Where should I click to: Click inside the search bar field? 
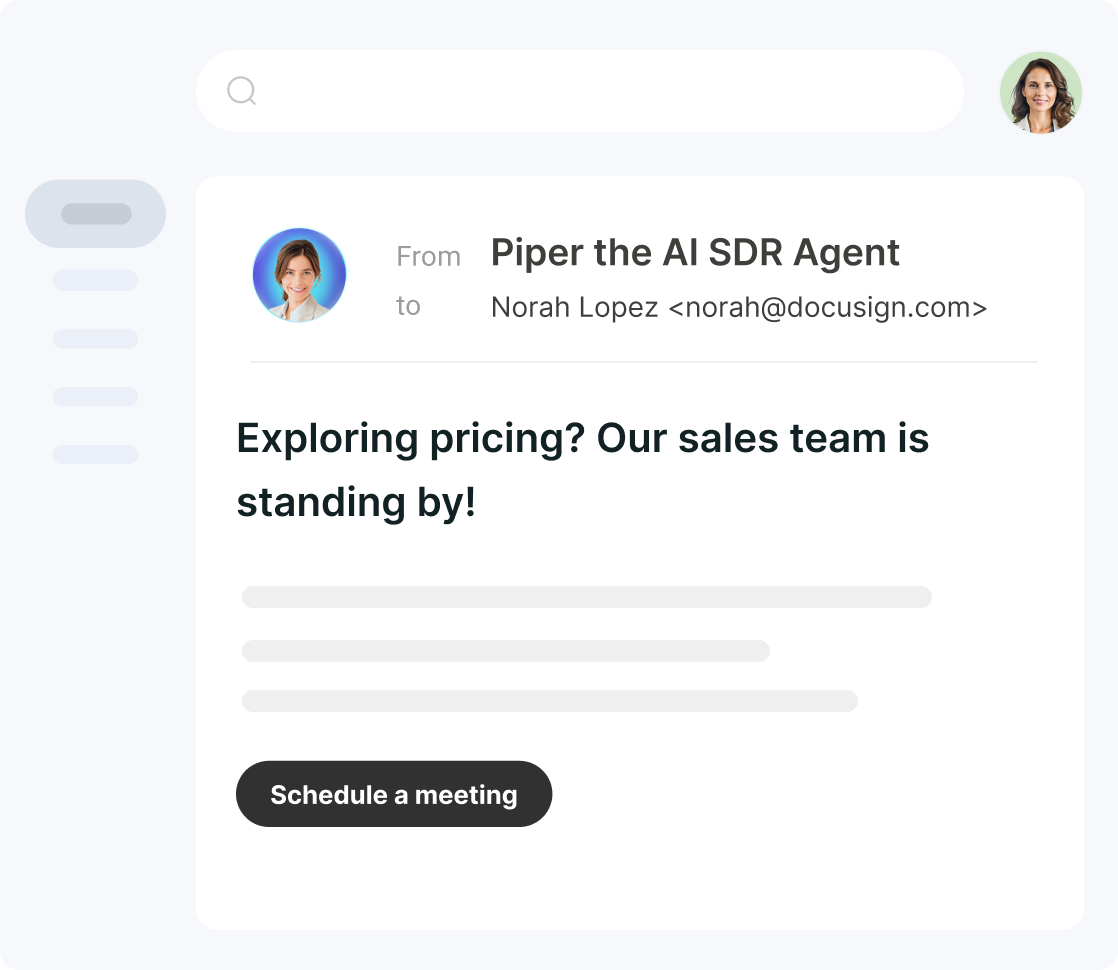pyautogui.click(x=580, y=91)
